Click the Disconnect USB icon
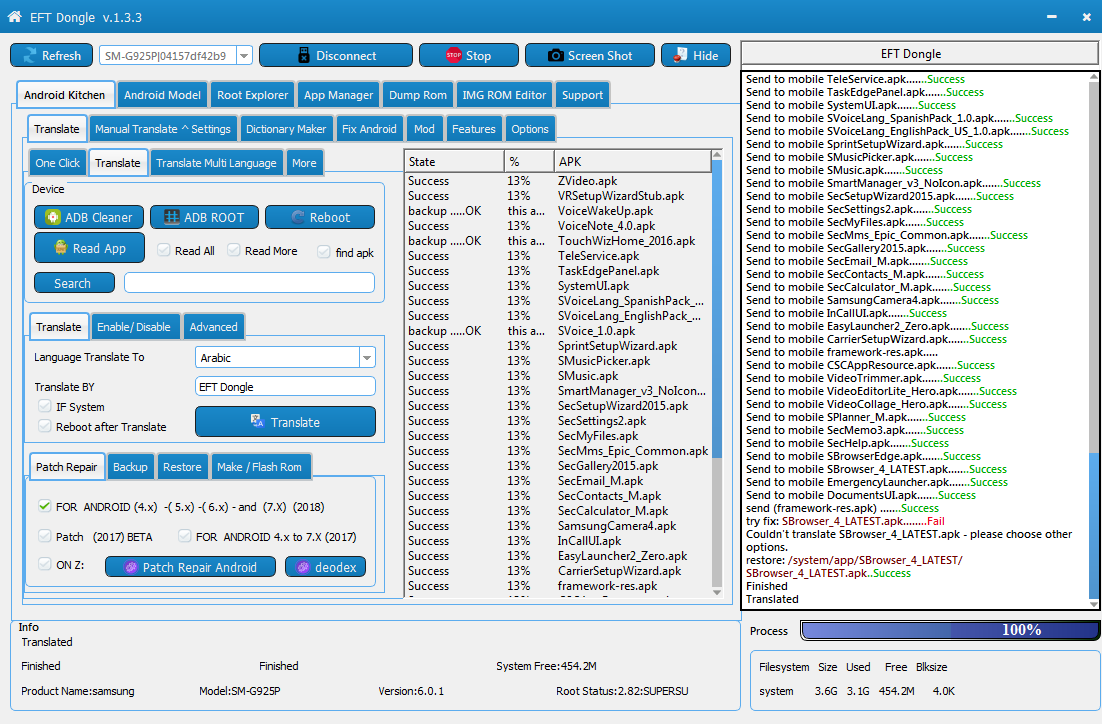Image resolution: width=1102 pixels, height=724 pixels. click(304, 56)
